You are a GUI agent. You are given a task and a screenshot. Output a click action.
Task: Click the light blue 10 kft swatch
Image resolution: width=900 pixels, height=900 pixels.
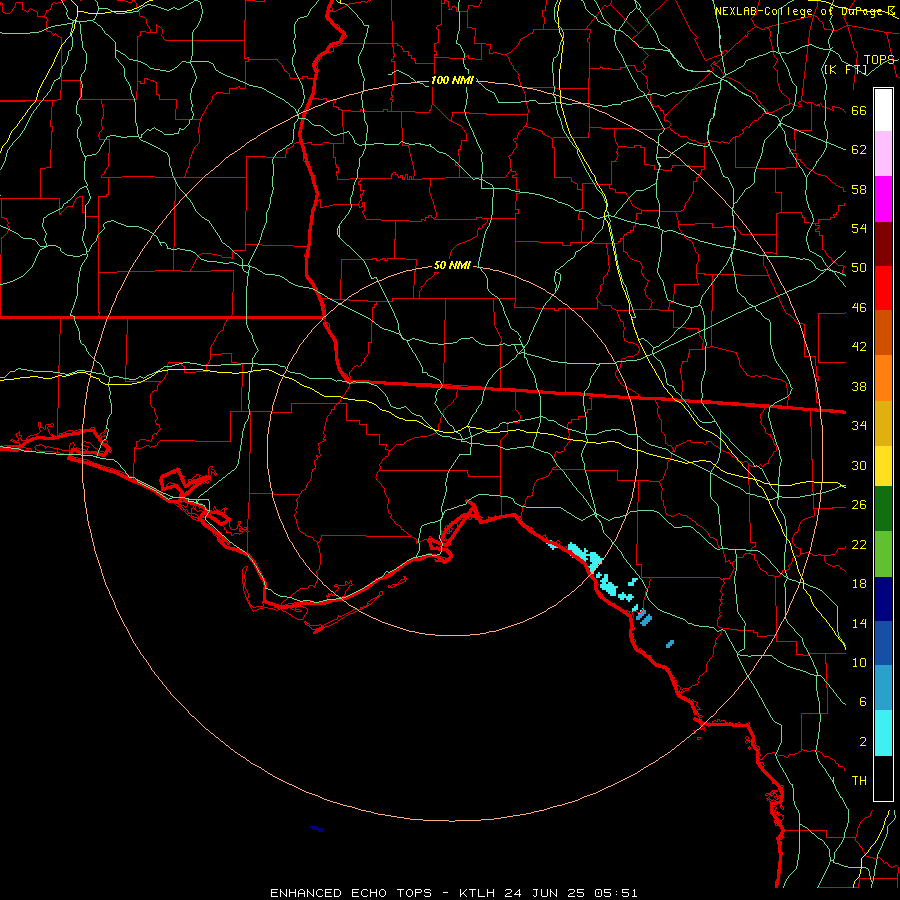click(x=883, y=688)
